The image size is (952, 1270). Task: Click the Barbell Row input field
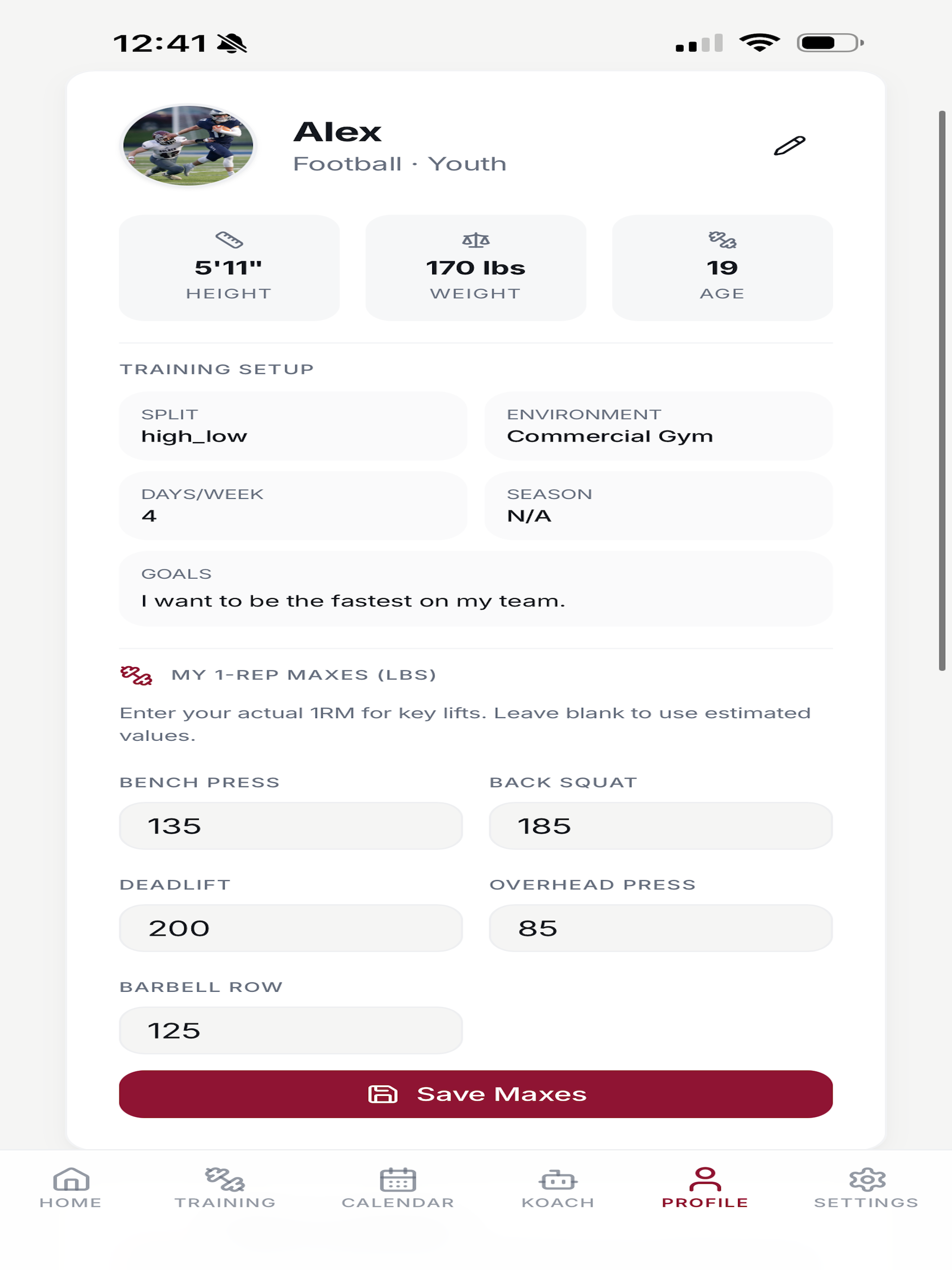291,1030
